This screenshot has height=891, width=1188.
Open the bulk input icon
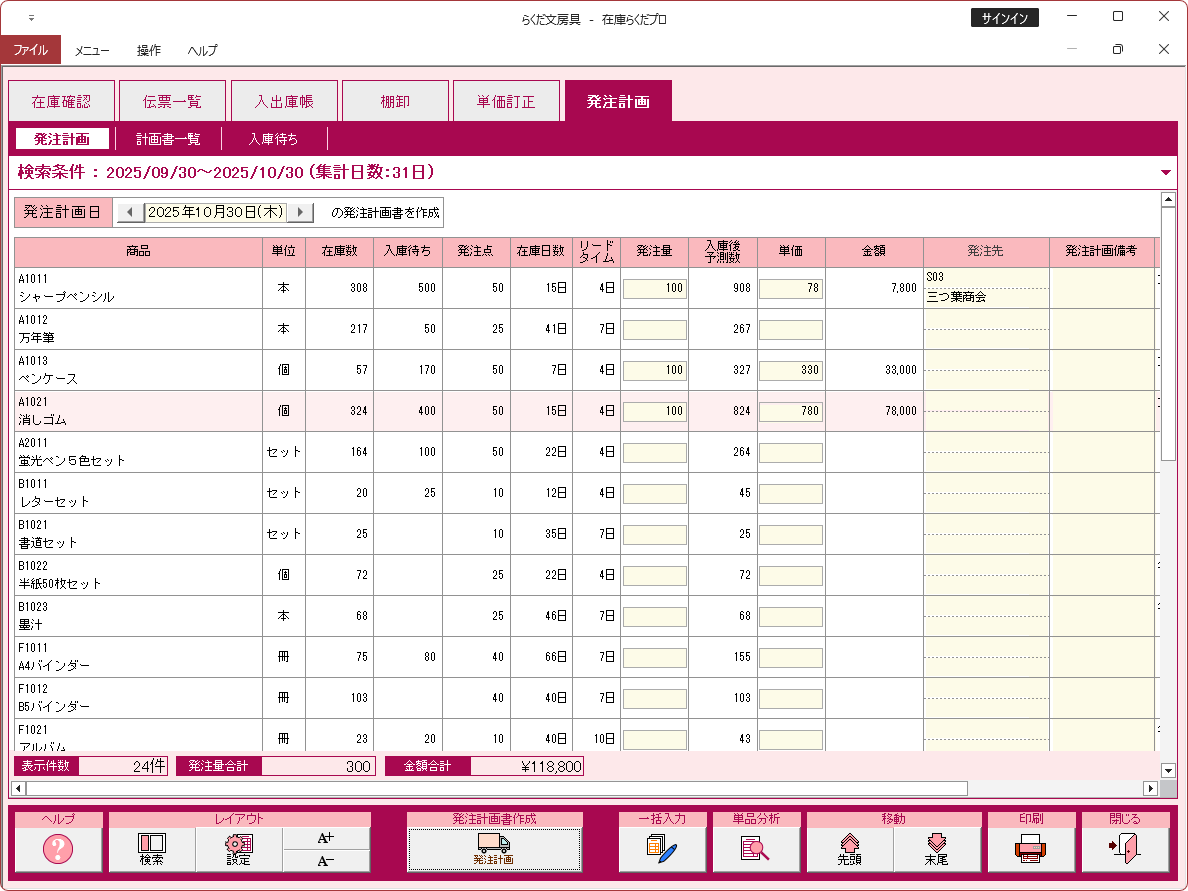pyautogui.click(x=661, y=849)
